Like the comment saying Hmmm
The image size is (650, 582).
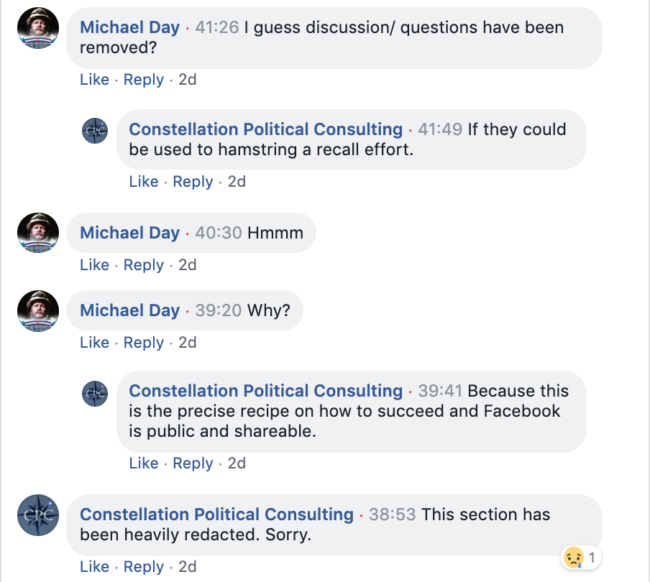pos(94,265)
